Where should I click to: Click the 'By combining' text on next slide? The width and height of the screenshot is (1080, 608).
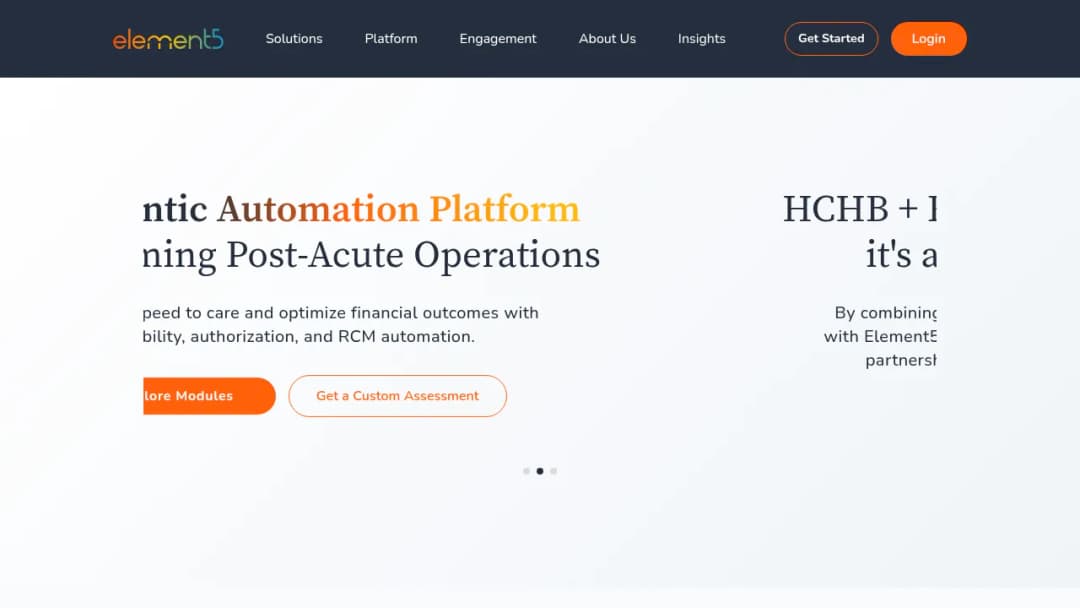click(886, 313)
